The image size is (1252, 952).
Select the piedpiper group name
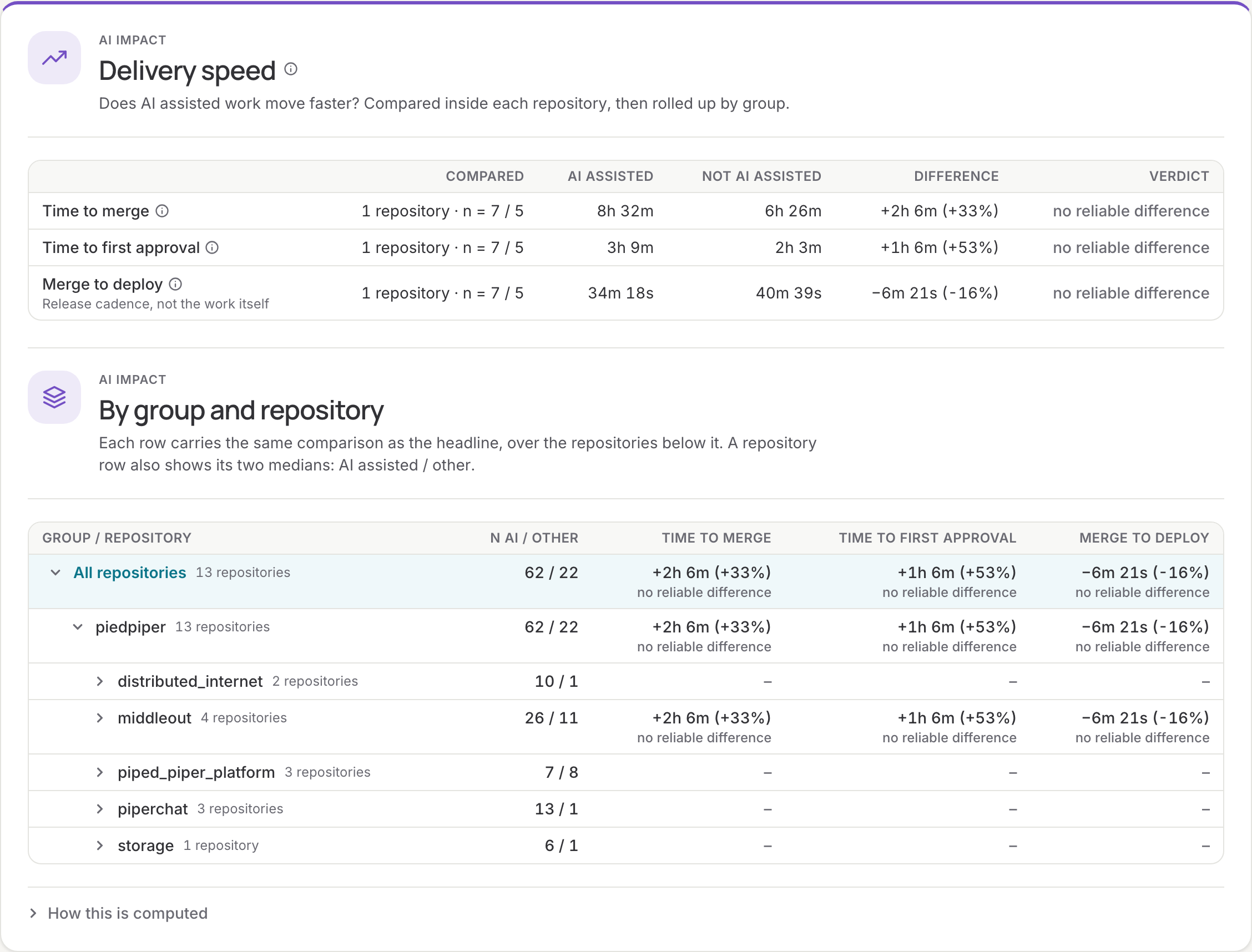click(x=130, y=627)
